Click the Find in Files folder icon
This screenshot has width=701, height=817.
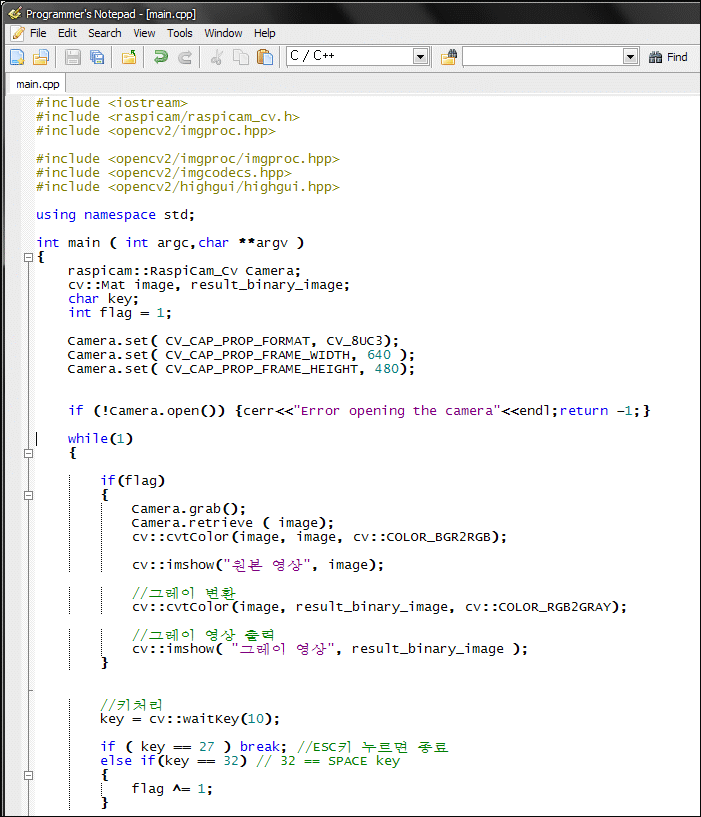449,57
